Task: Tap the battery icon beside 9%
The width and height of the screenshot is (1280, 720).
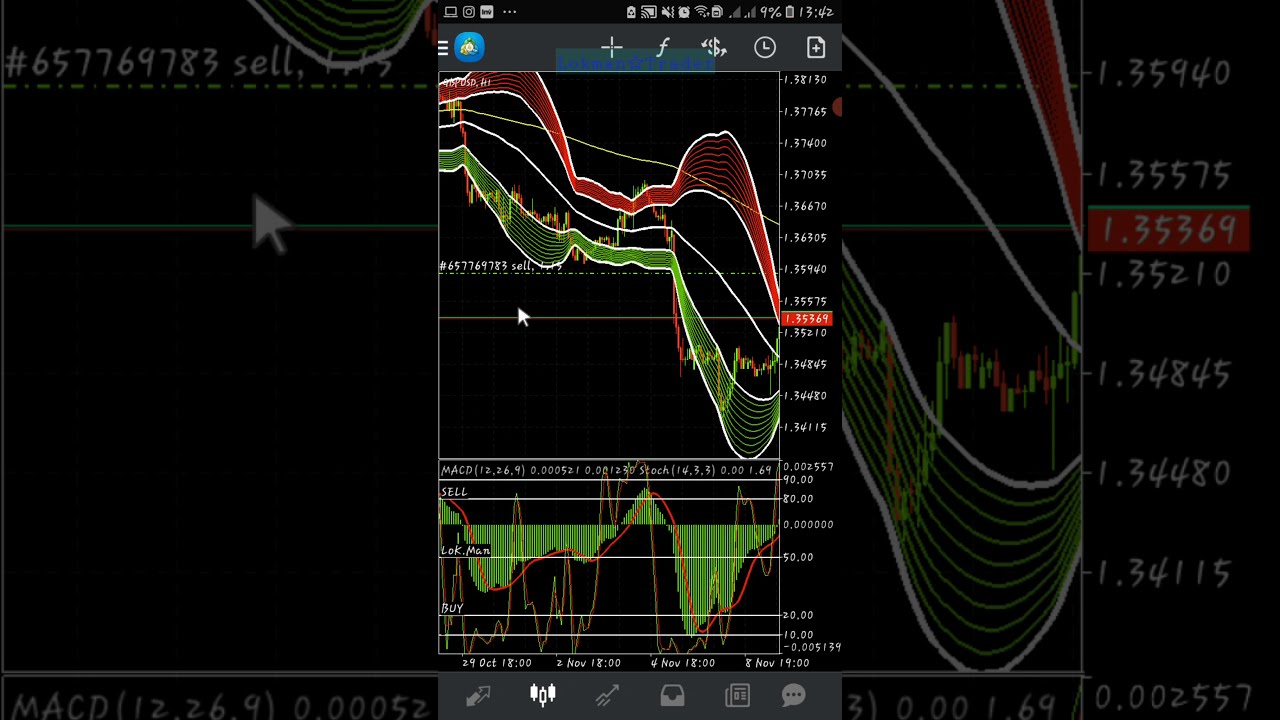Action: tap(790, 12)
